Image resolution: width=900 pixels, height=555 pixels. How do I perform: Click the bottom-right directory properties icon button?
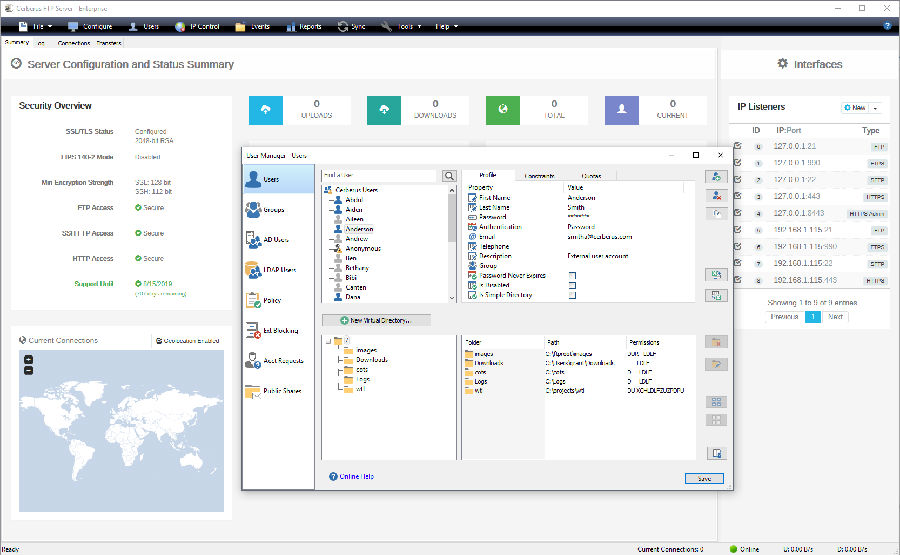tap(716, 453)
